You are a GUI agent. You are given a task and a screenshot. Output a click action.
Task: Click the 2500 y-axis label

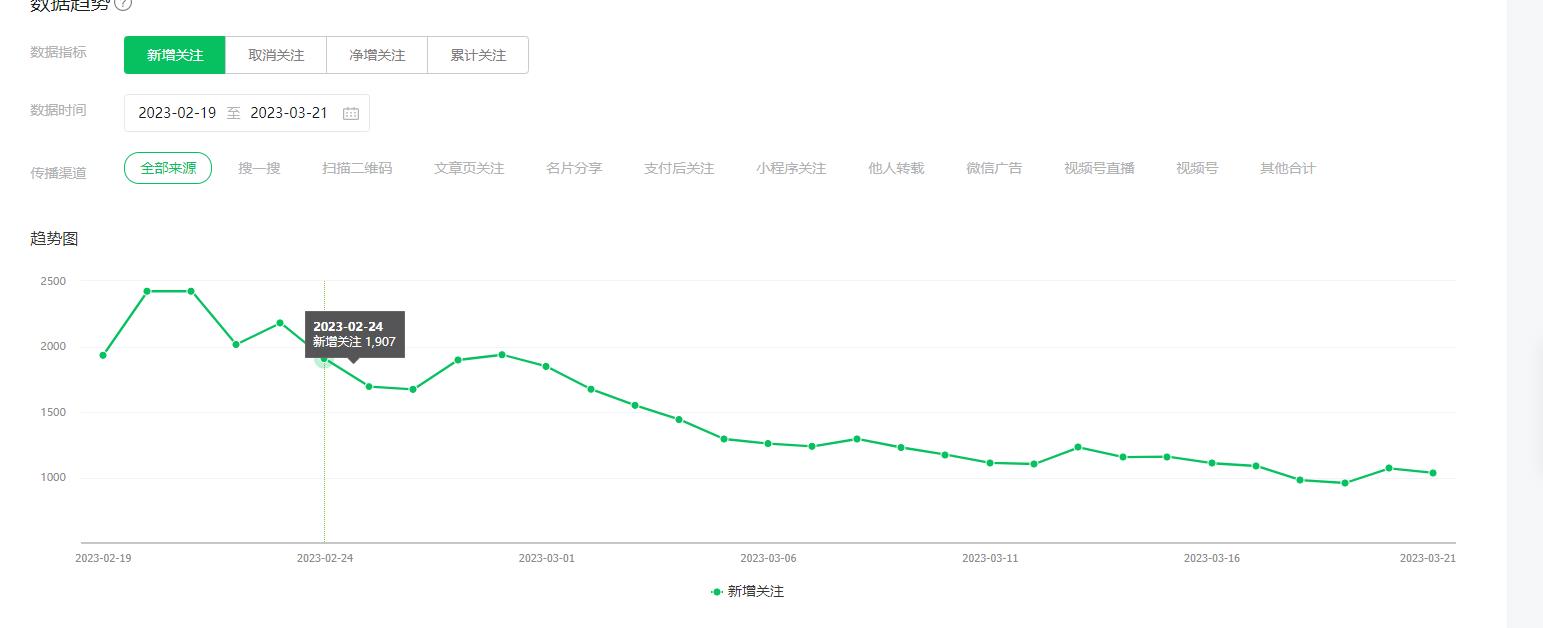53,281
